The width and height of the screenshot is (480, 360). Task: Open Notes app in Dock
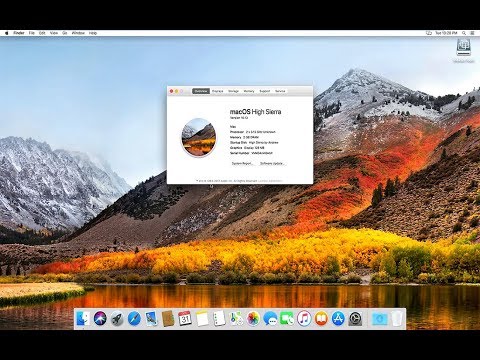(202, 319)
